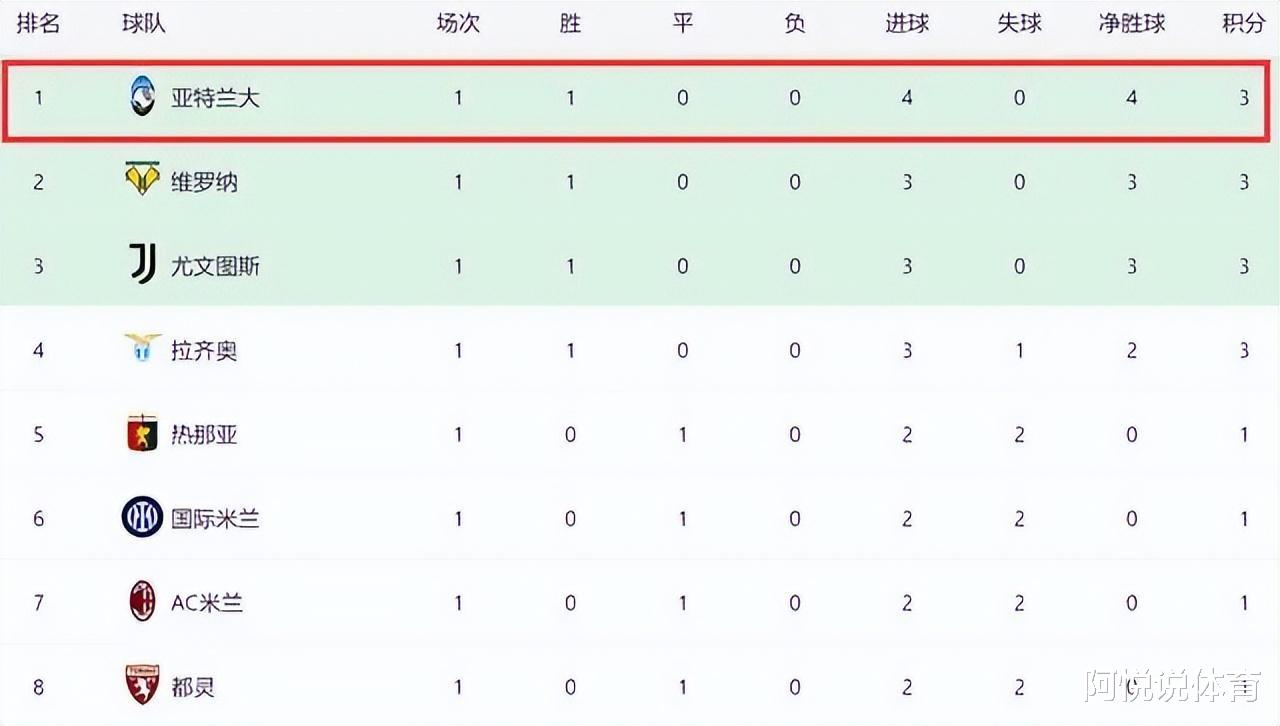
Task: Click the 场次 column header
Action: pos(458,23)
